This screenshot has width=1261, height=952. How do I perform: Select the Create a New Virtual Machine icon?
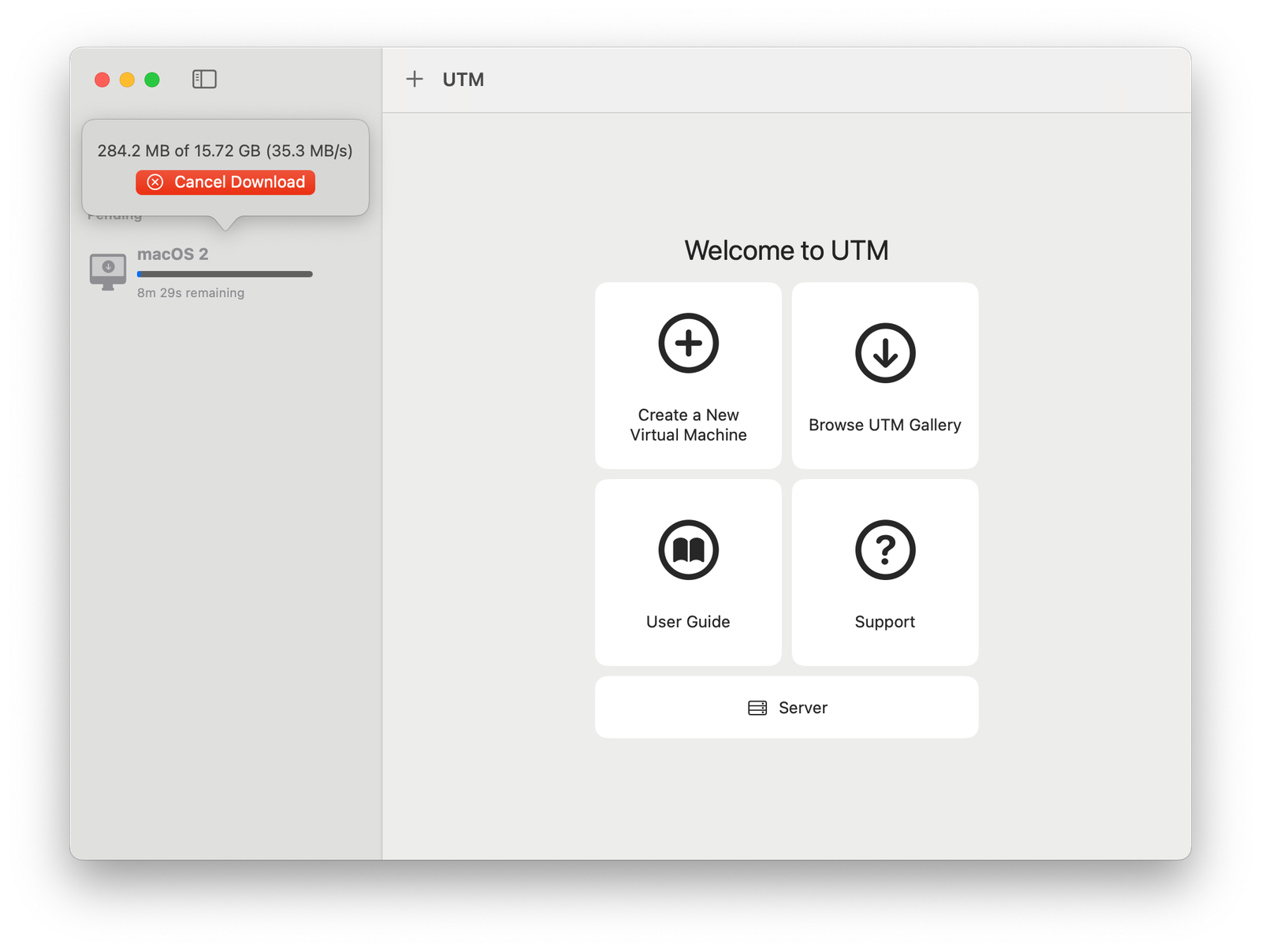[687, 342]
